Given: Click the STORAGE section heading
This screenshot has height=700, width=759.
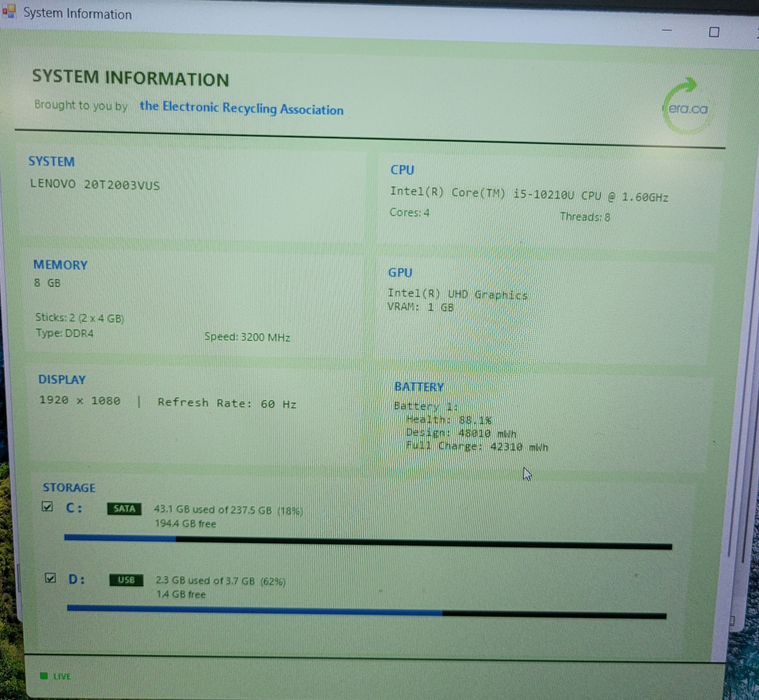Looking at the screenshot, I should (69, 487).
